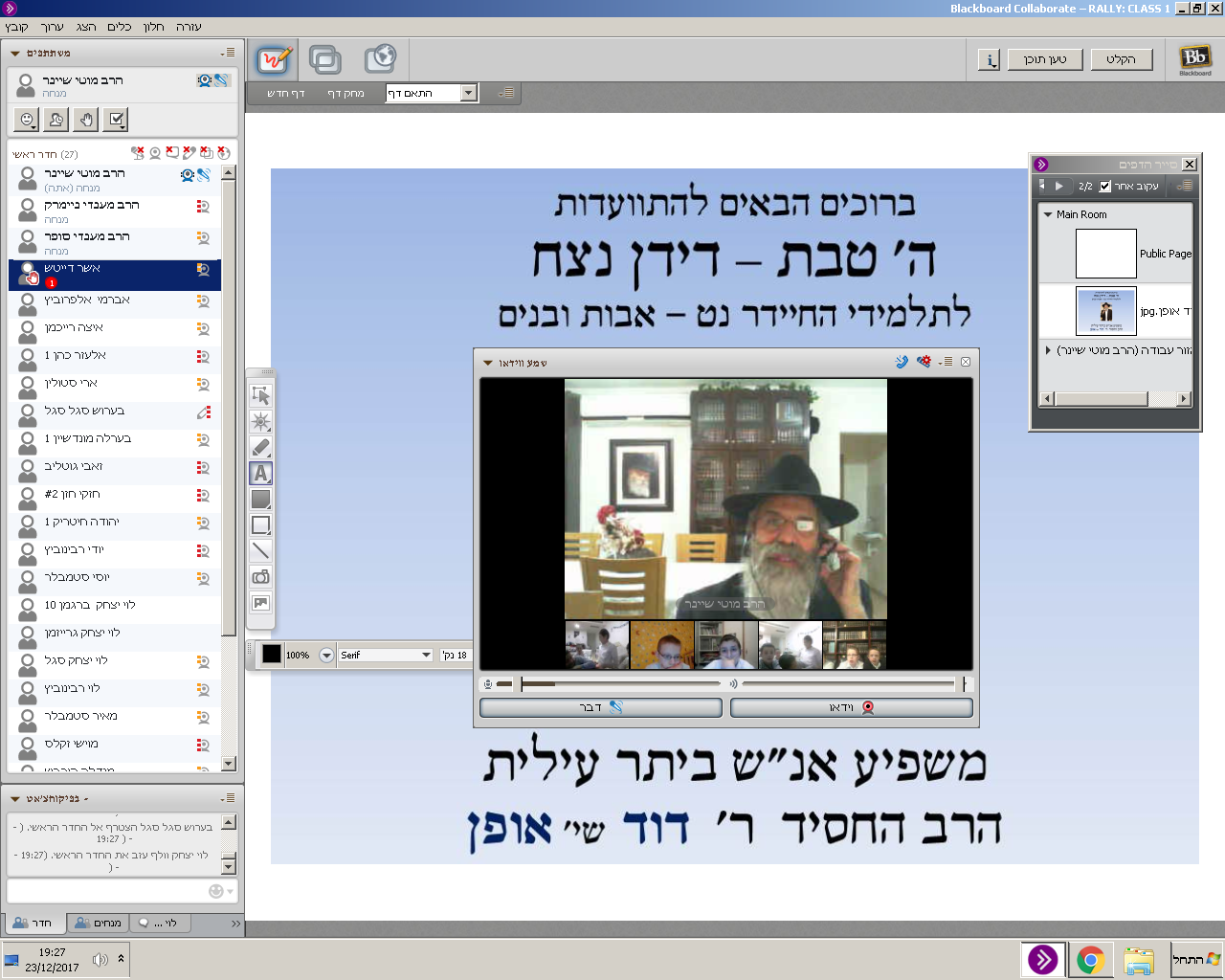Open the קובץ menu
The height and width of the screenshot is (980, 1225).
(x=17, y=27)
